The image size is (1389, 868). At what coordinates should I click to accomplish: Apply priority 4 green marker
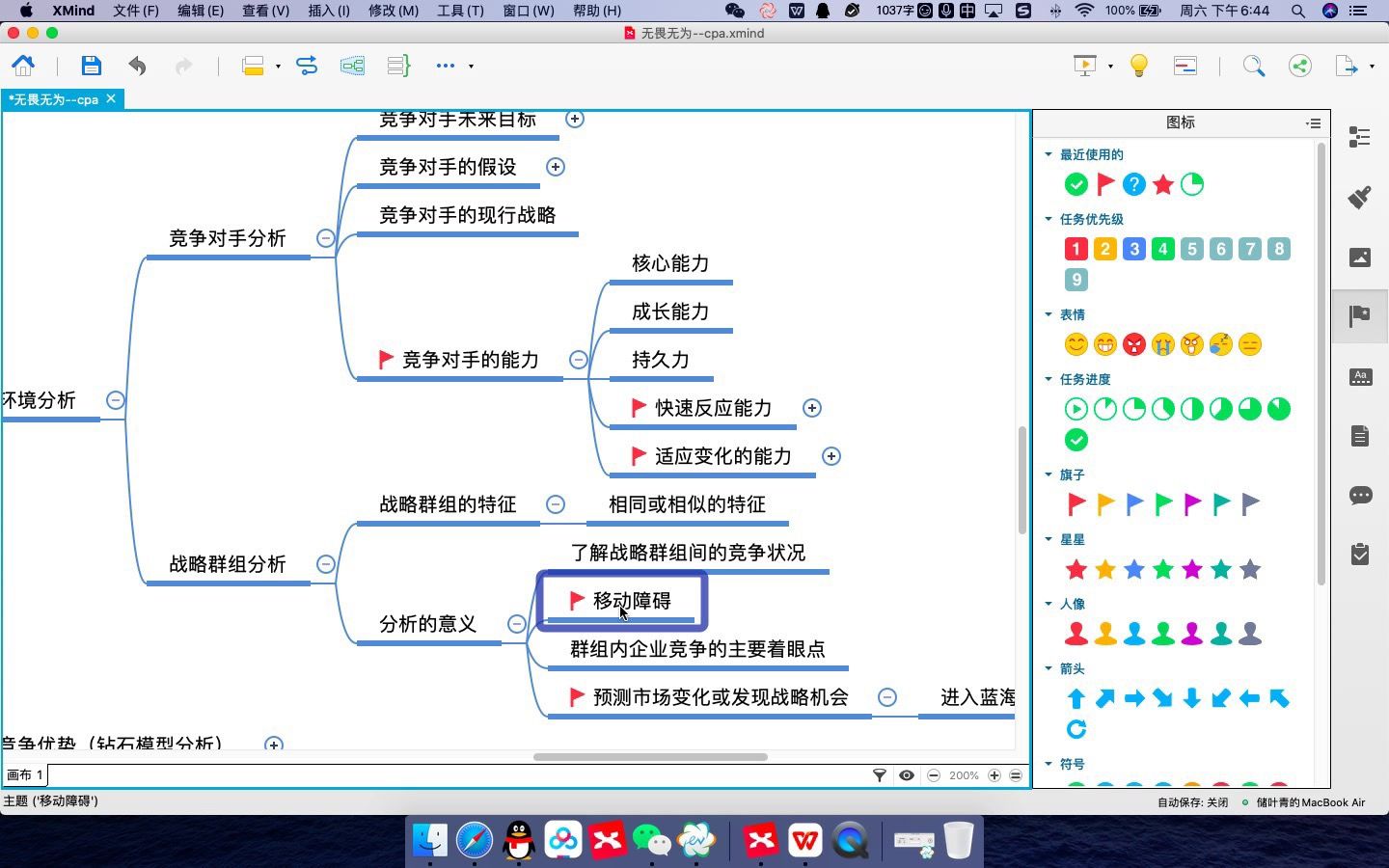(1163, 249)
